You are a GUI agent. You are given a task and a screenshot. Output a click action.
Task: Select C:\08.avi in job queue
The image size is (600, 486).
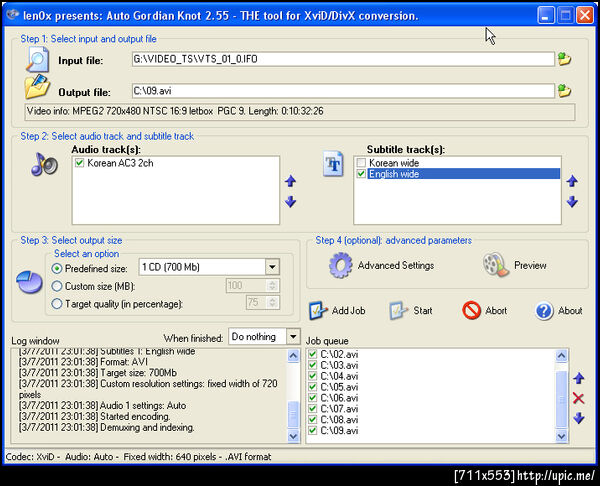[339, 419]
